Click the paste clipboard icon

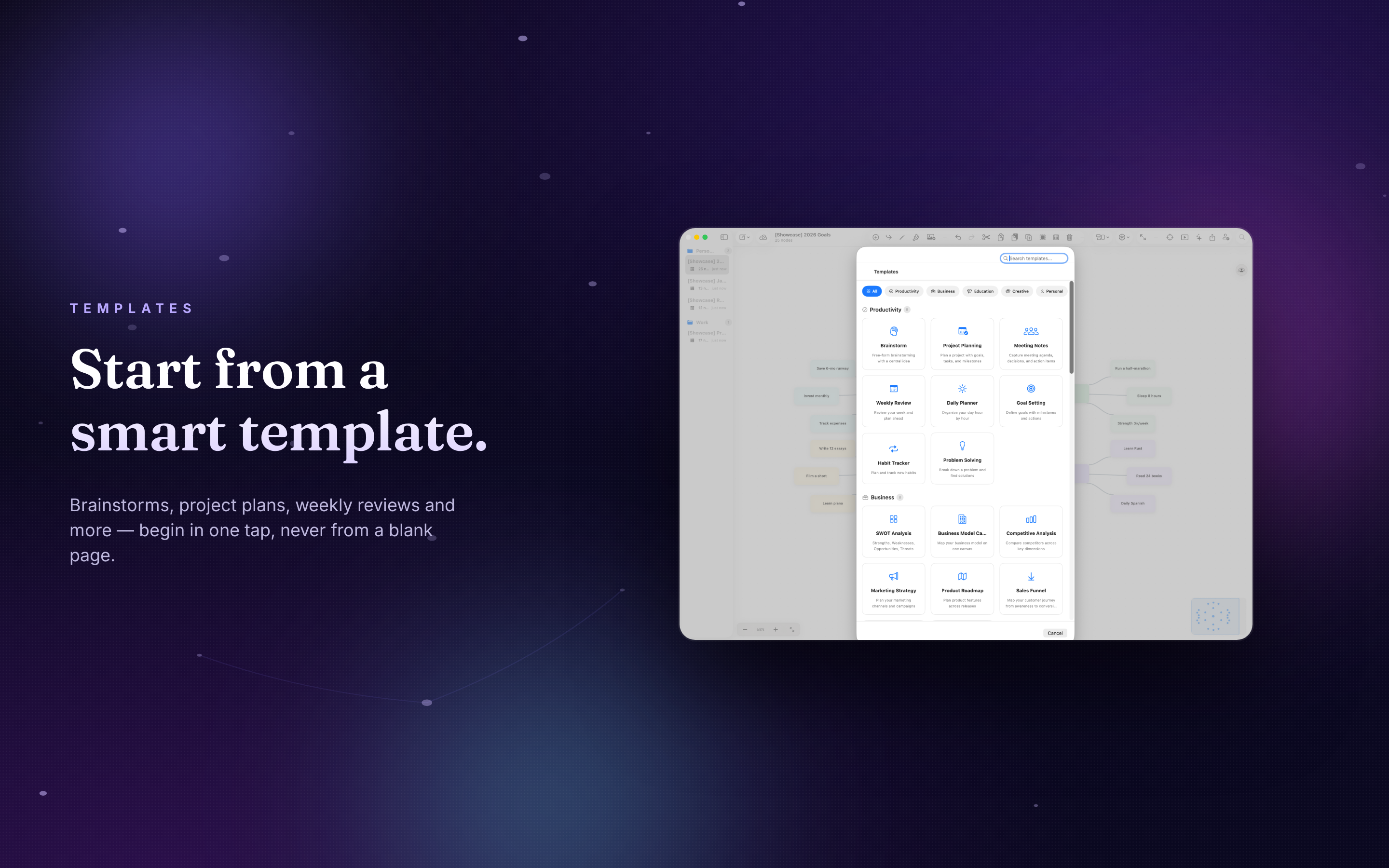(x=1014, y=237)
